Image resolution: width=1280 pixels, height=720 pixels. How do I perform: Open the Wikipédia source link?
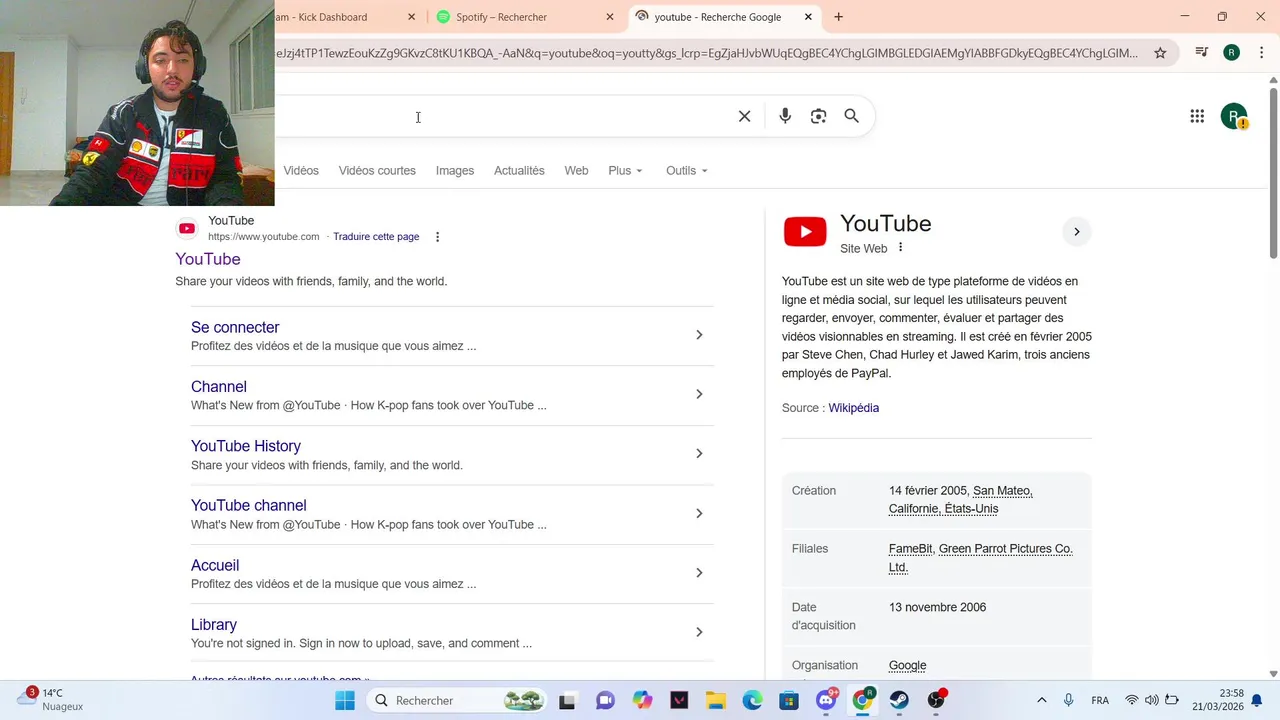point(854,408)
